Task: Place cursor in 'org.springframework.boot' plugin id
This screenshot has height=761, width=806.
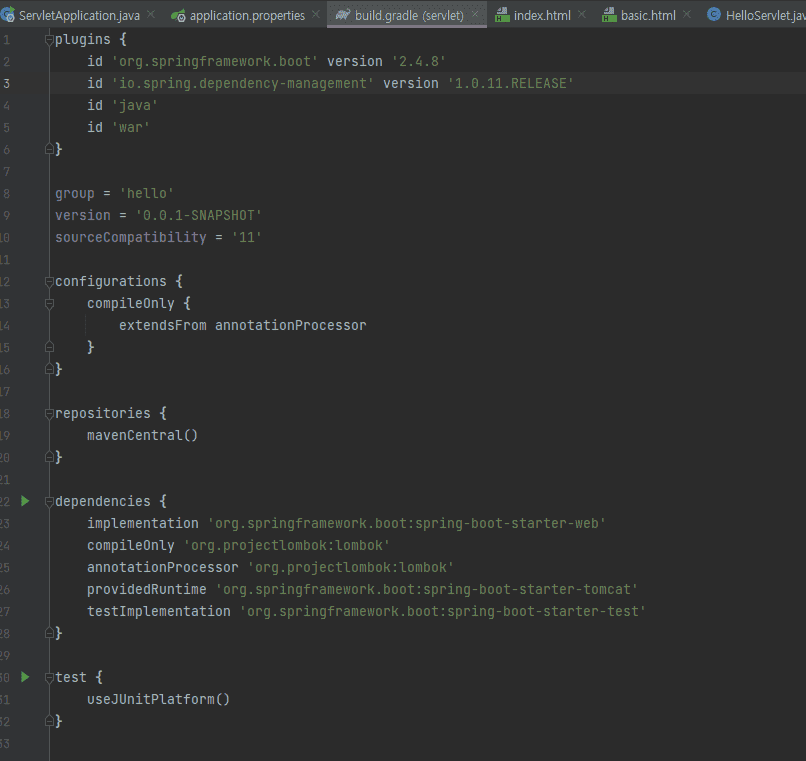Action: (214, 61)
